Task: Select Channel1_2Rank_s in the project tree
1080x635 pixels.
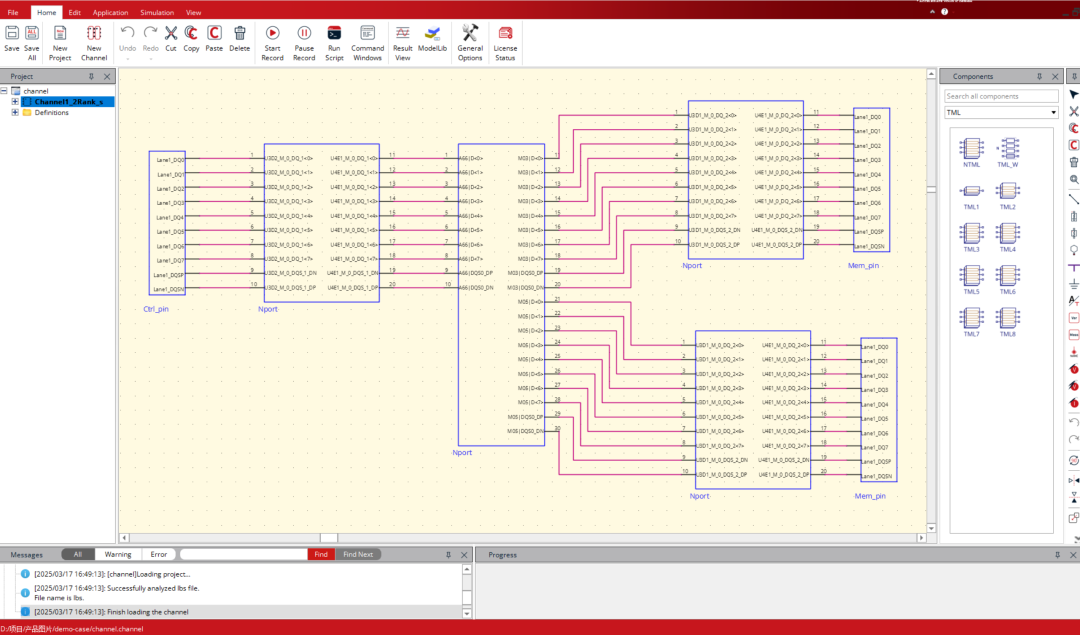Action: coord(69,102)
